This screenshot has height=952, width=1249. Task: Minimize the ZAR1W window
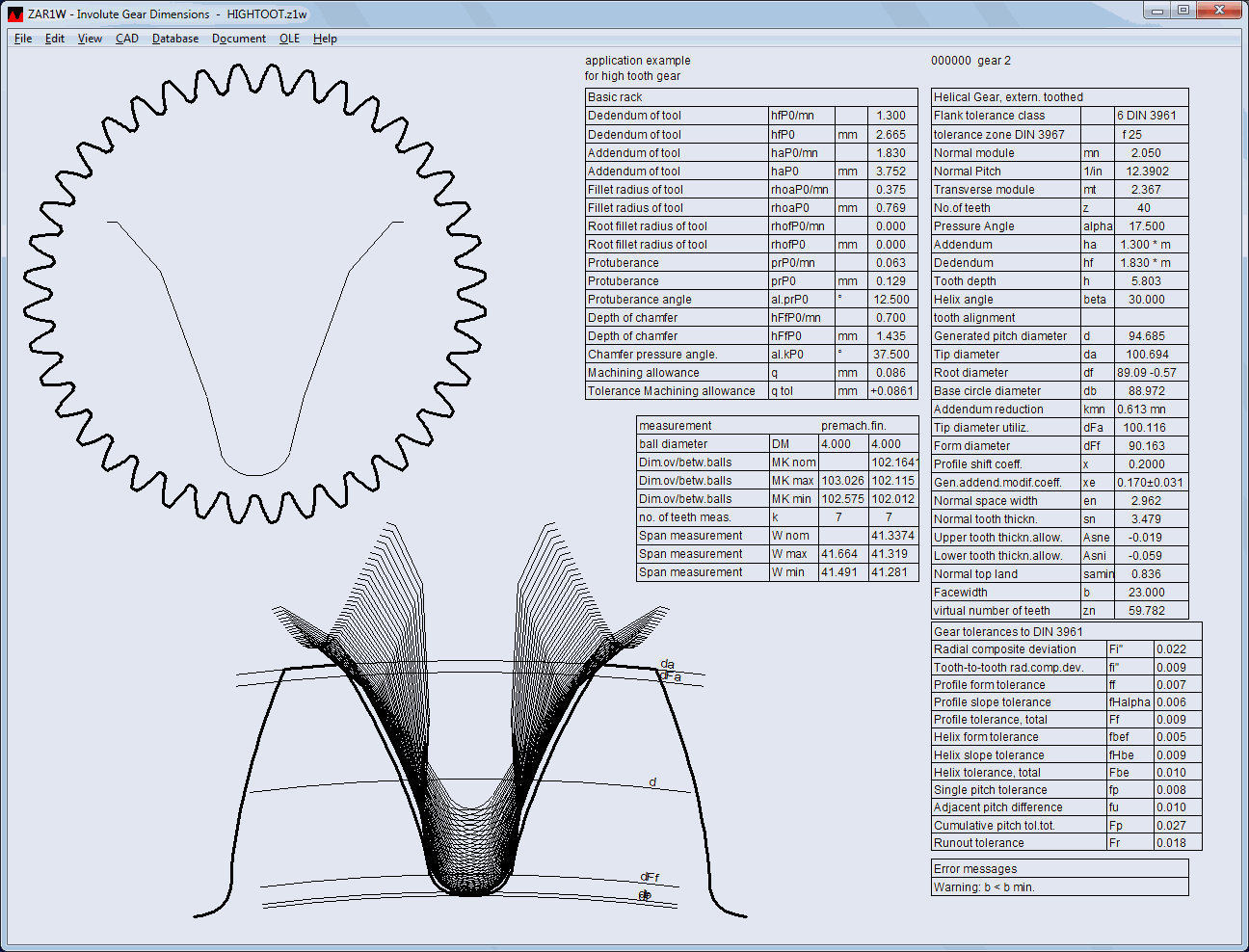(1157, 11)
